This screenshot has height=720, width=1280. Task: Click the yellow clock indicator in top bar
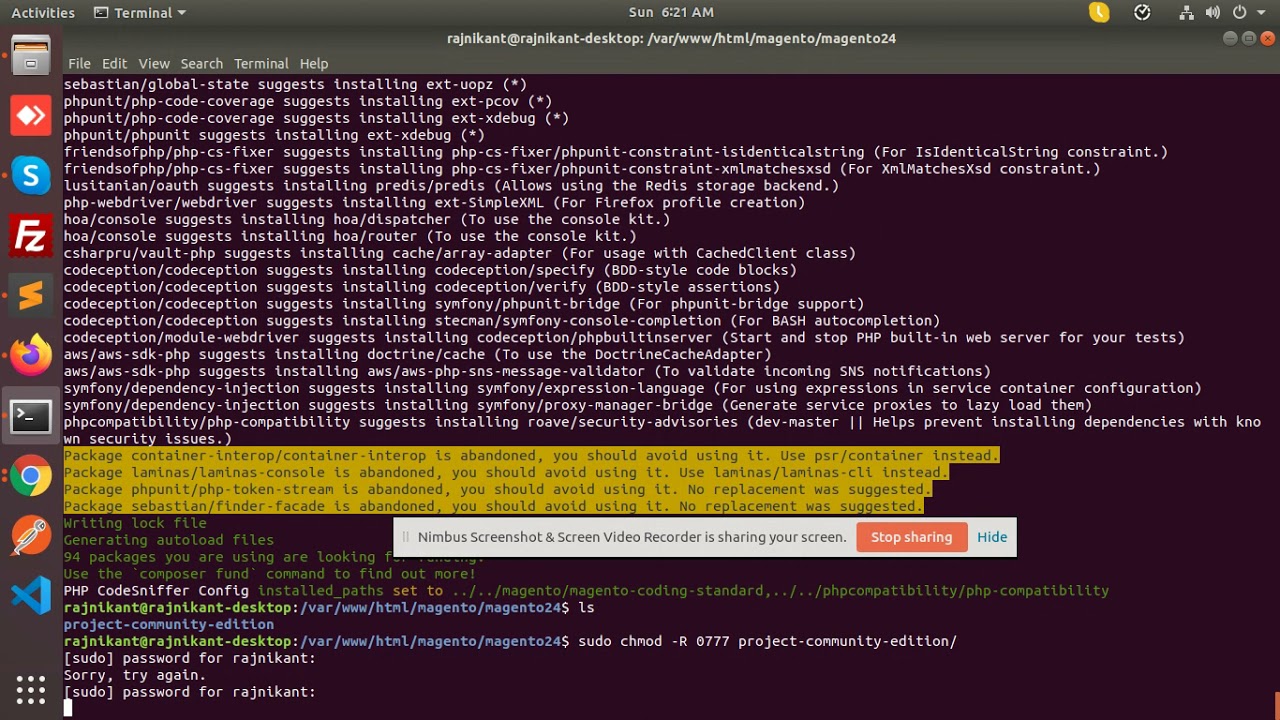(x=1099, y=13)
